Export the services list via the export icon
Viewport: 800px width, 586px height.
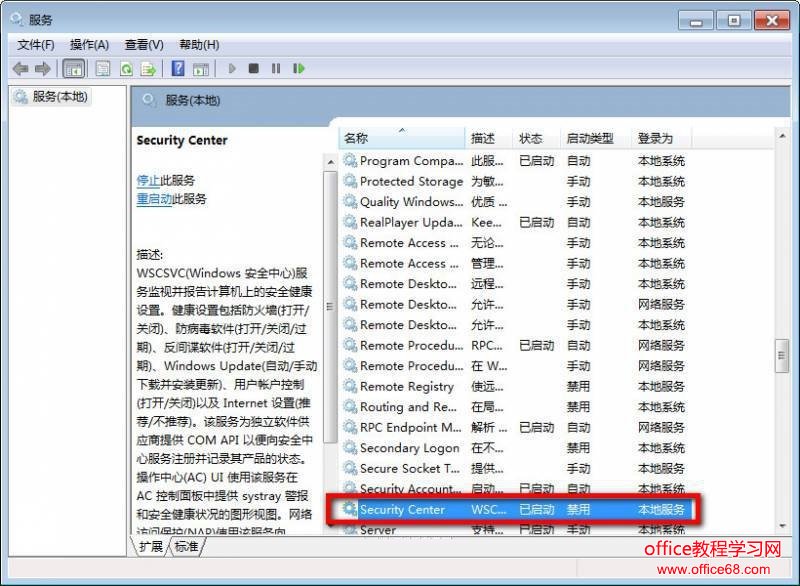click(x=150, y=68)
